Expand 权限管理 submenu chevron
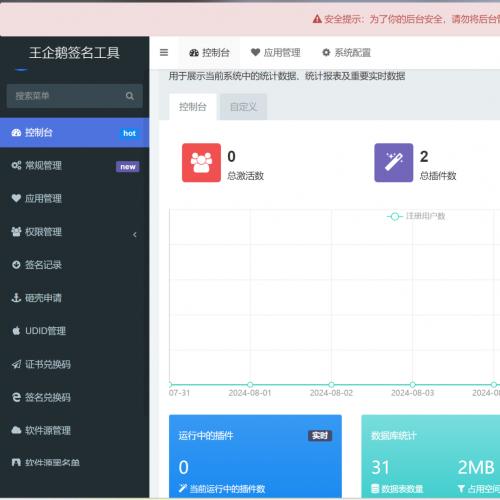 click(x=135, y=235)
